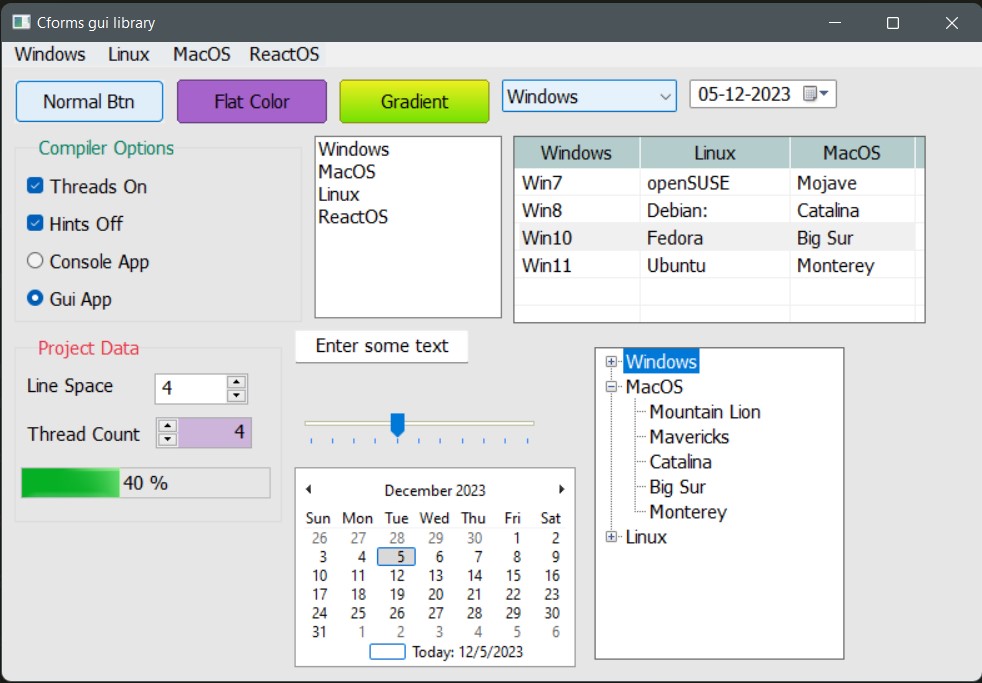Select December 12 in the calendar
Screen dimensions: 982x683
coord(396,575)
